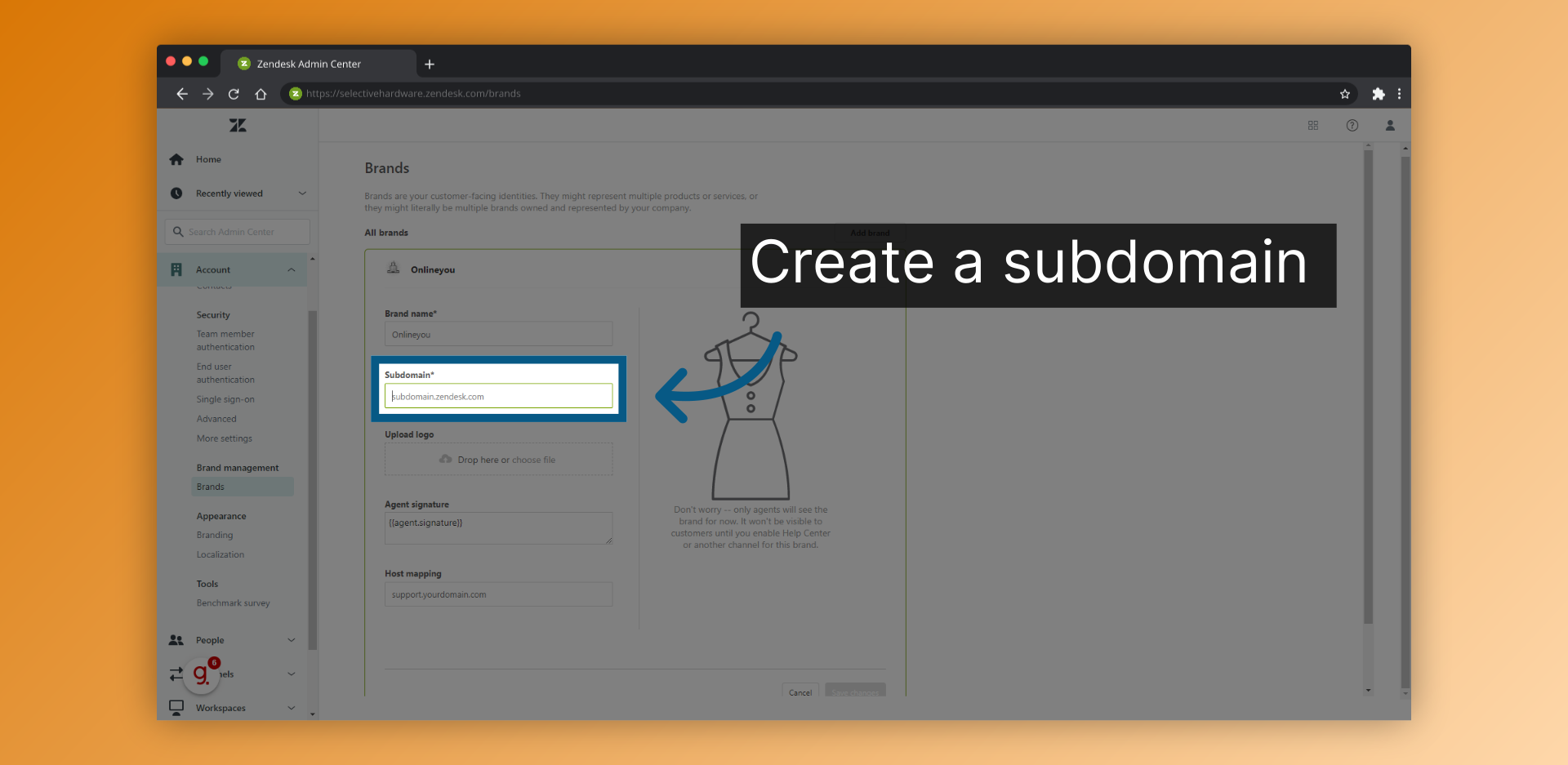Click the People group icon
The width and height of the screenshot is (1568, 765).
tap(176, 640)
